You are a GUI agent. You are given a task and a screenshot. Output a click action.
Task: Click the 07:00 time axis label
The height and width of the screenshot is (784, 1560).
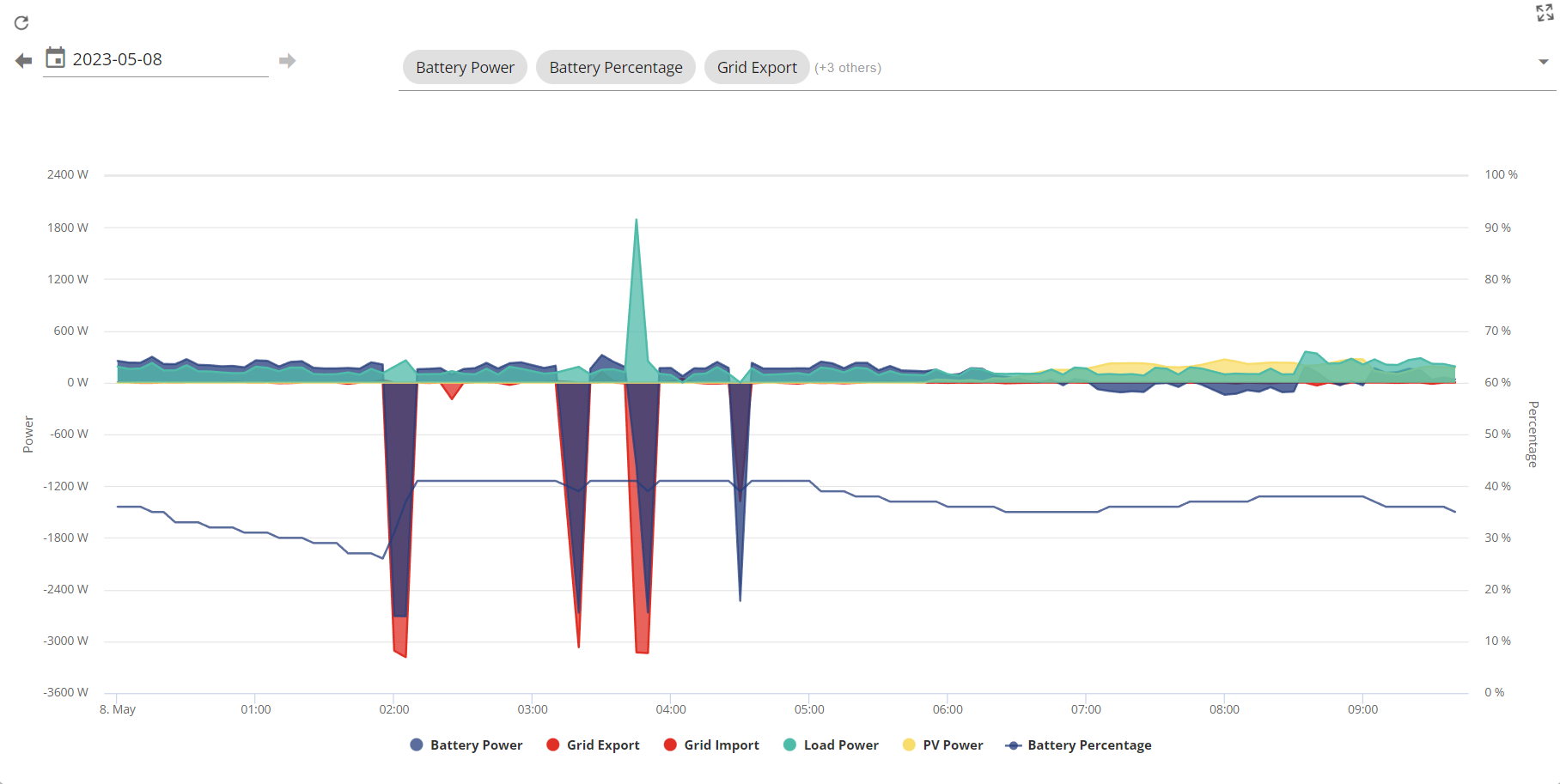(1086, 709)
